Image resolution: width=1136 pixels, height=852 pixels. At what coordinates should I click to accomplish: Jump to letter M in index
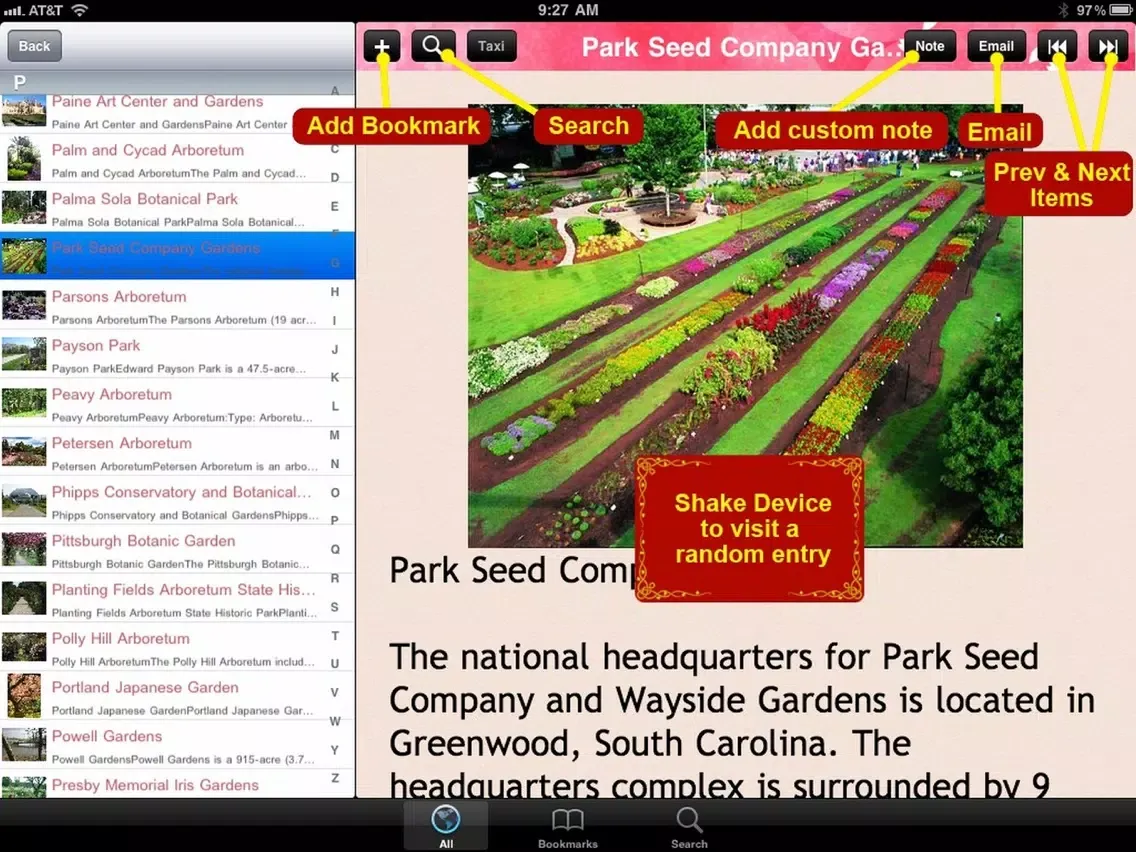point(335,435)
